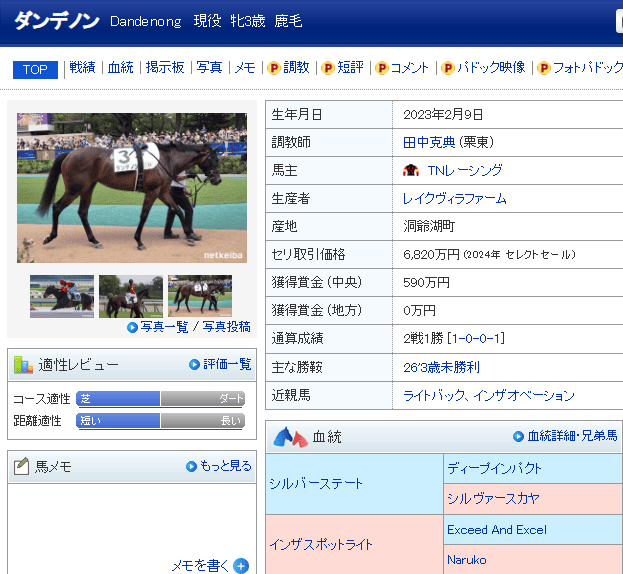Open trainer 田中克典 link
Image resolution: width=623 pixels, height=574 pixels.
[429, 142]
